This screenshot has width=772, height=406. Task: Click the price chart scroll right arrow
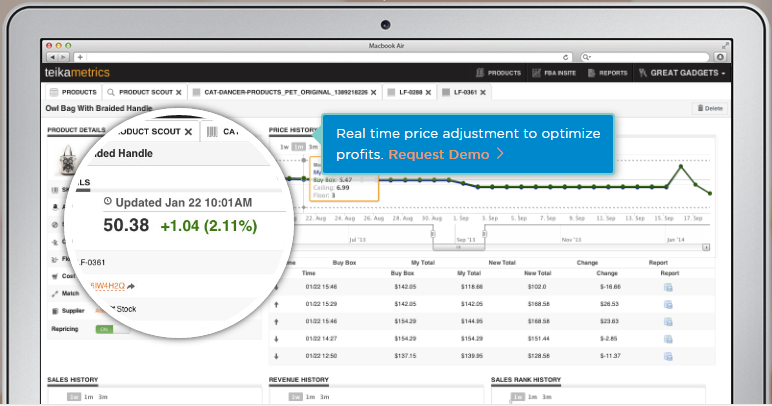(x=707, y=245)
